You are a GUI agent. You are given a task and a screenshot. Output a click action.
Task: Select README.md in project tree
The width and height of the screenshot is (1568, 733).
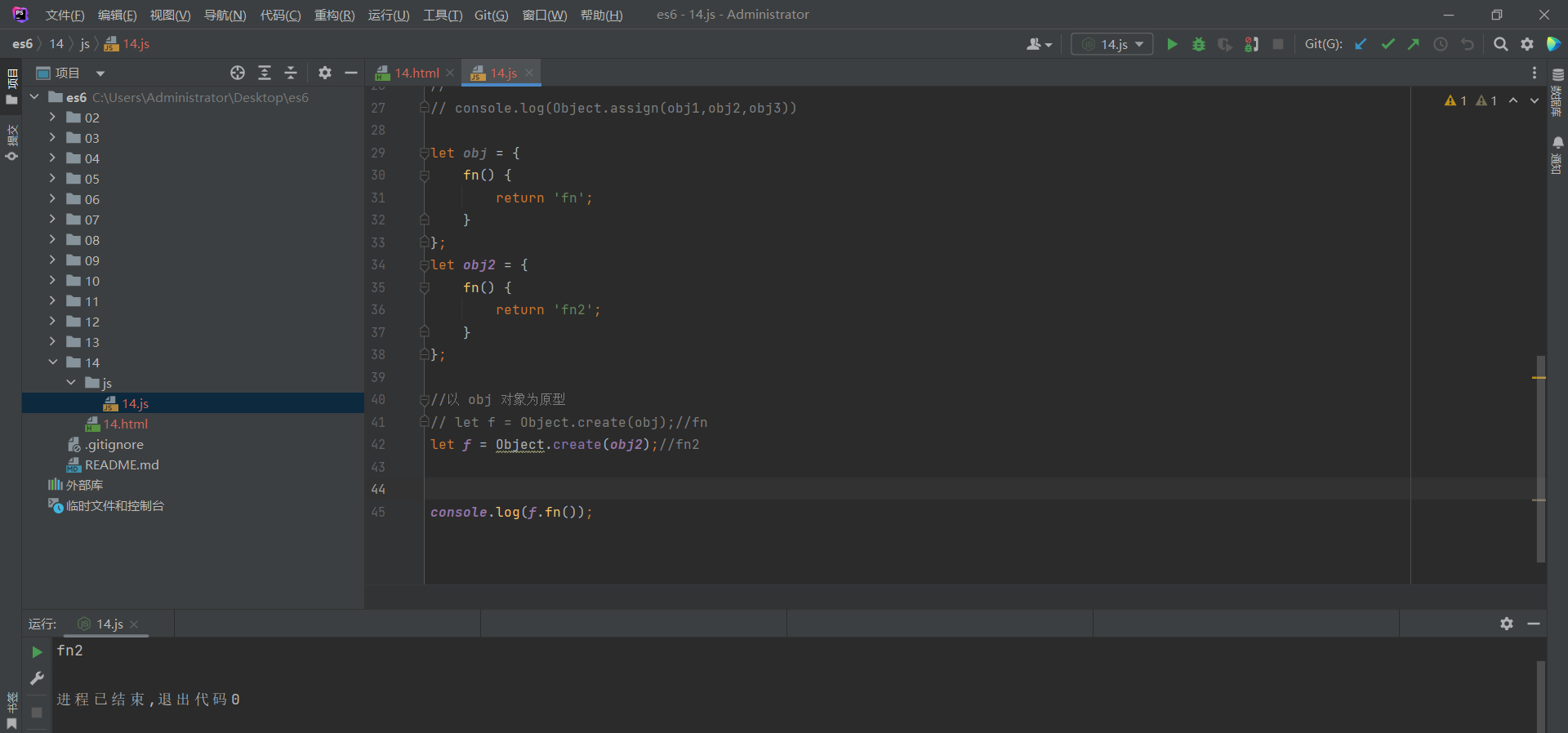(122, 464)
